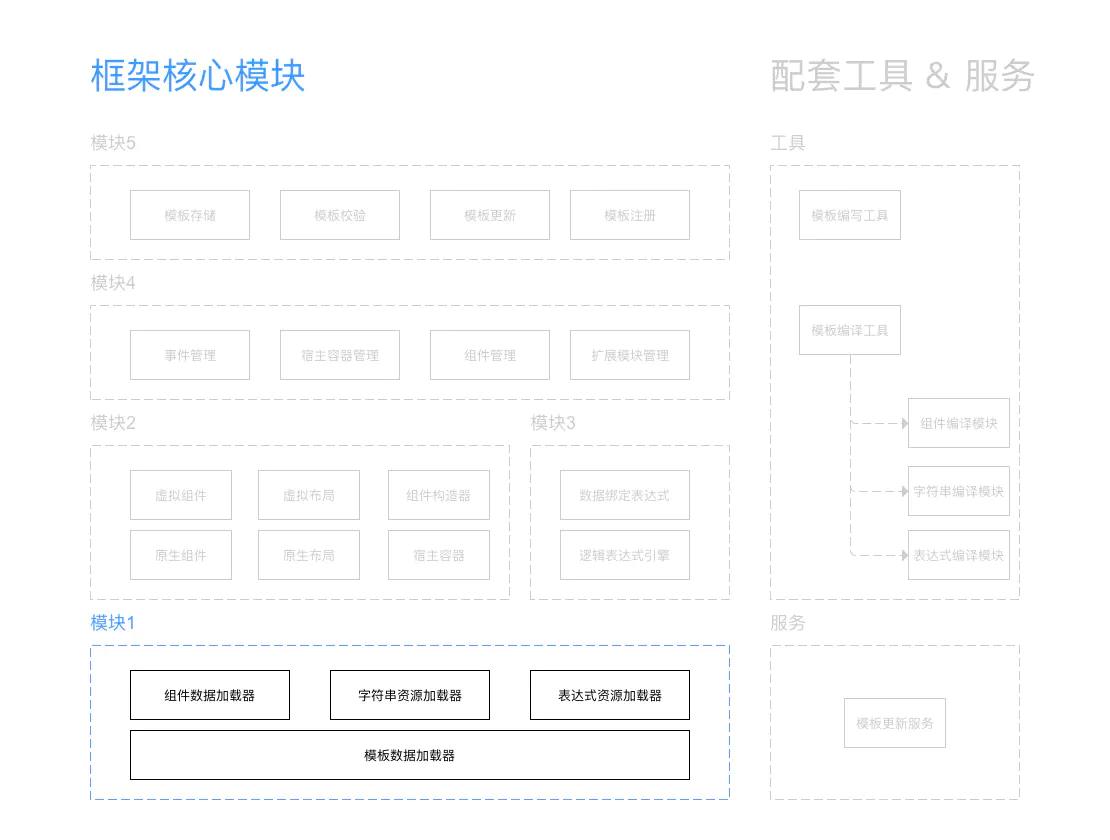Click the 模板更新服务 button
Screen dimensions: 1110x840
(894, 723)
